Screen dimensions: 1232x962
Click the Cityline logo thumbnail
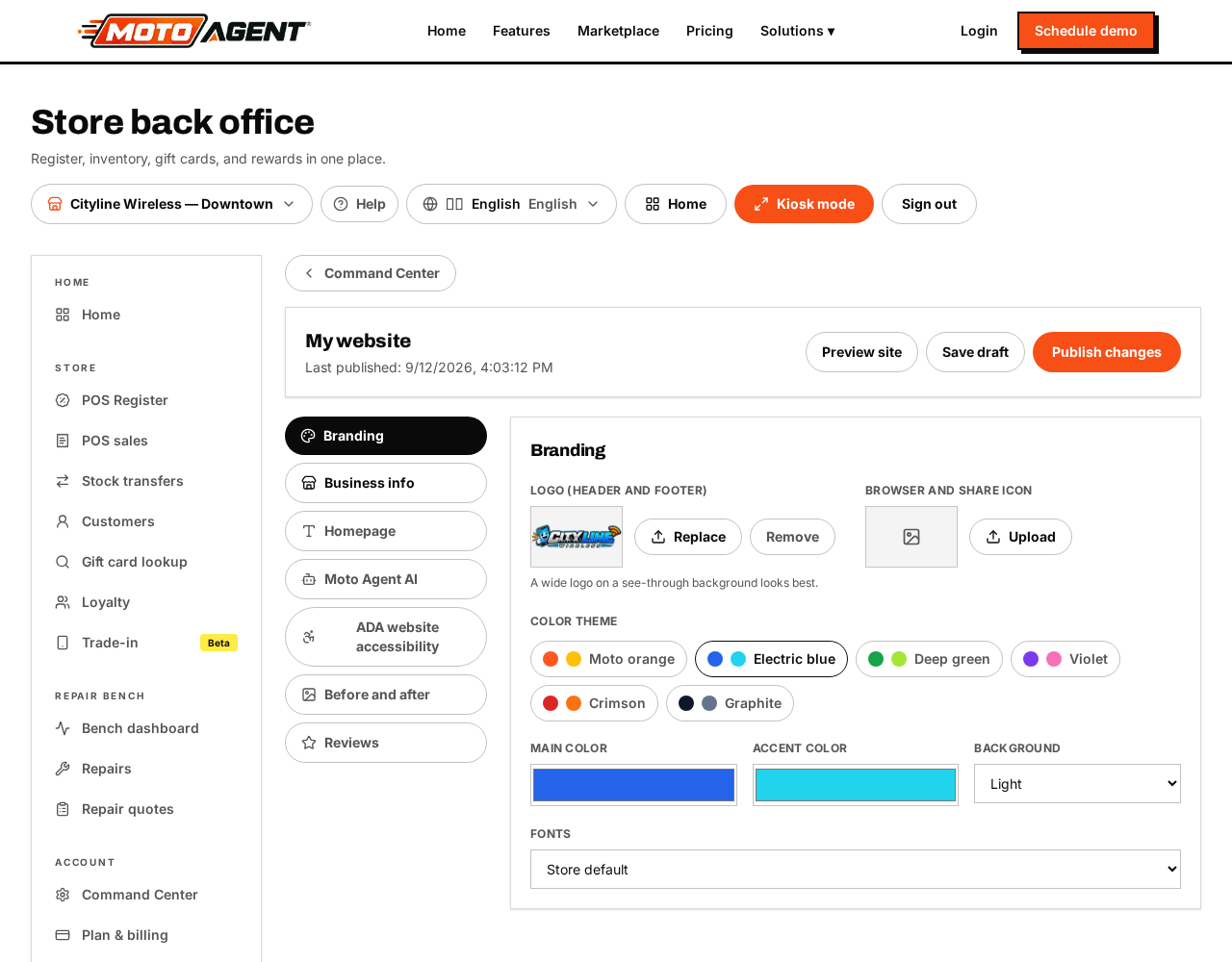point(577,537)
